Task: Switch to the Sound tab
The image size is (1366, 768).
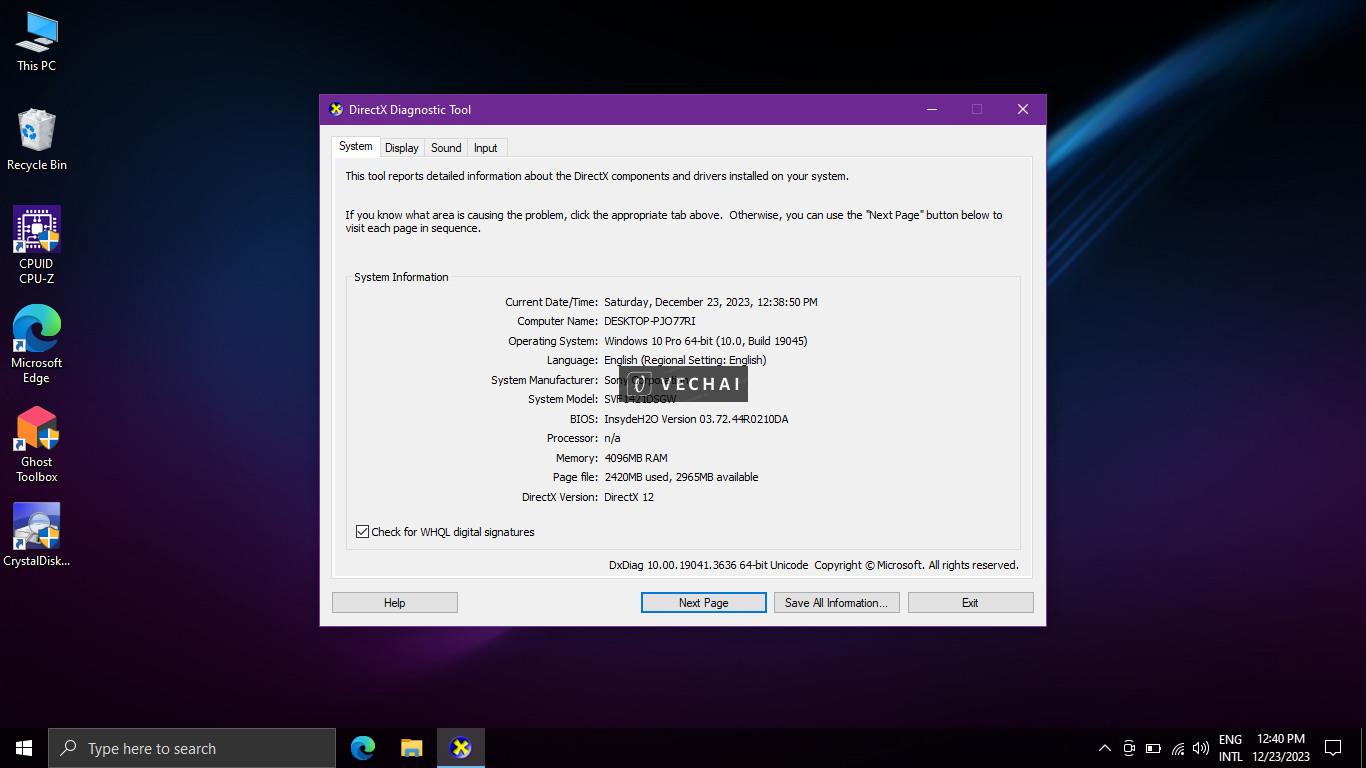Action: [x=446, y=148]
